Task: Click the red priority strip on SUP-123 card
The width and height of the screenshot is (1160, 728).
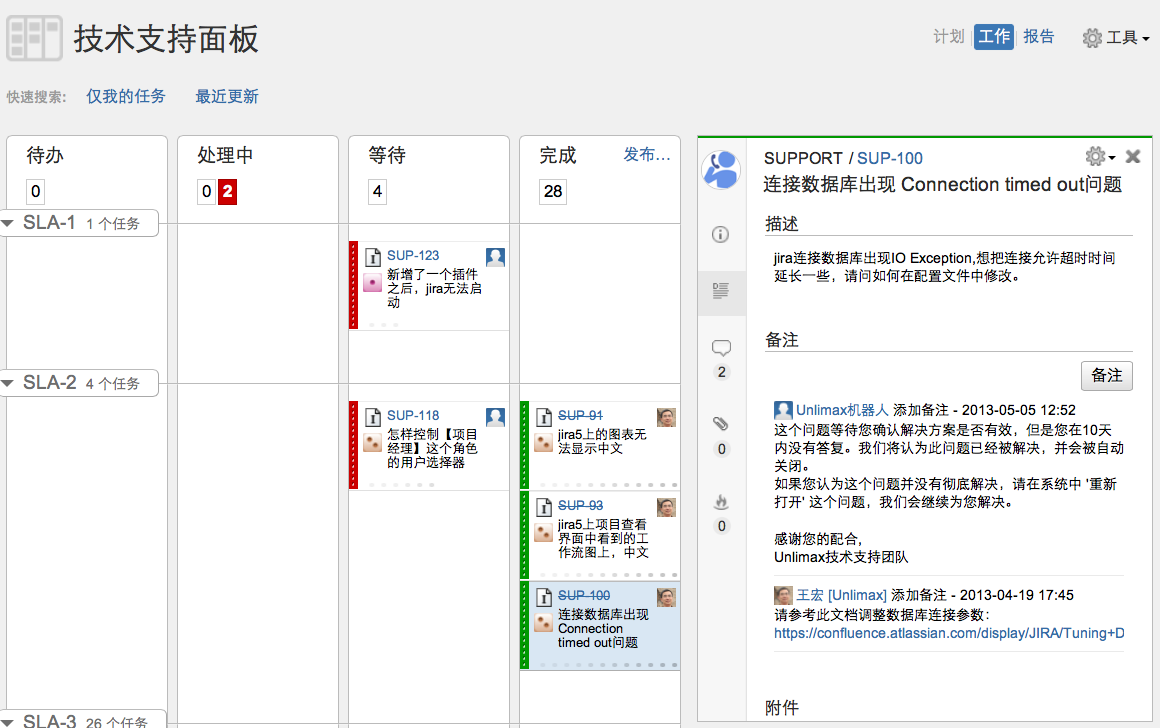Action: [353, 285]
